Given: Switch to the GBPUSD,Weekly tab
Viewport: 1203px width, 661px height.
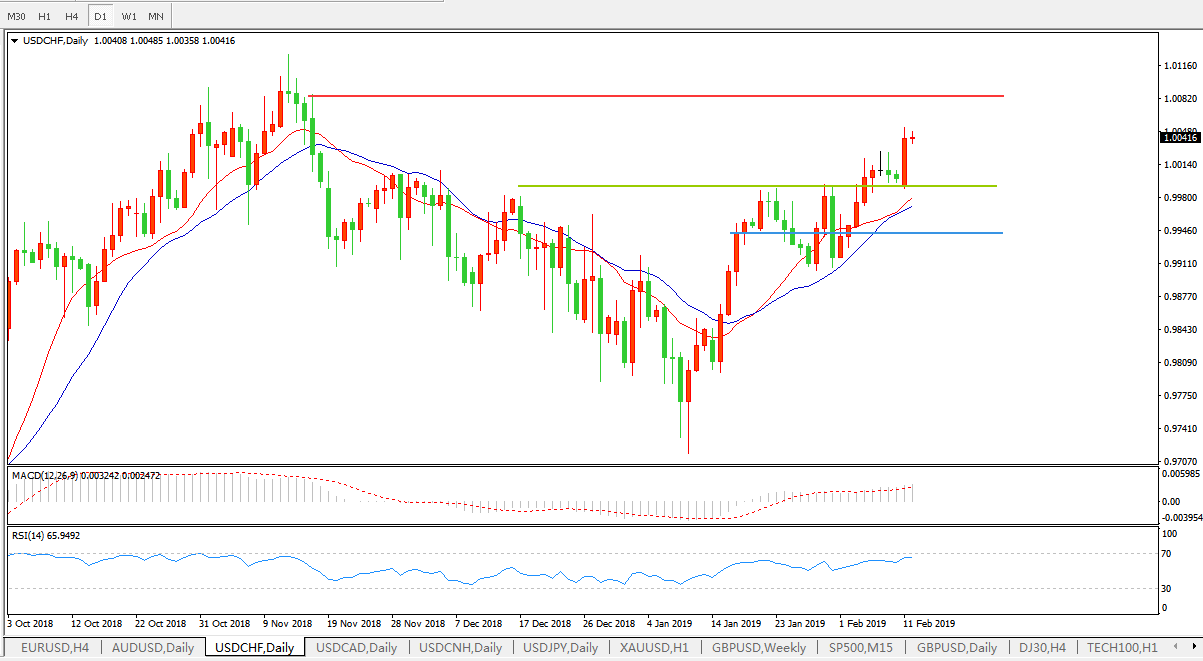Looking at the screenshot, I should [x=759, y=647].
